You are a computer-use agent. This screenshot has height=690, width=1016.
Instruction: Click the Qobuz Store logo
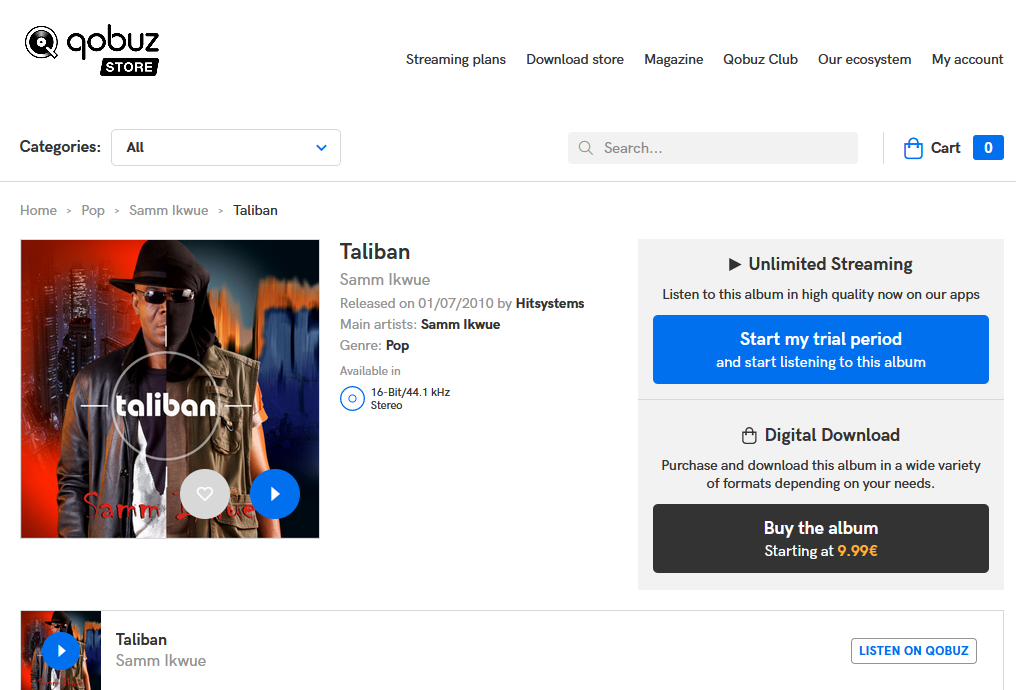click(92, 50)
